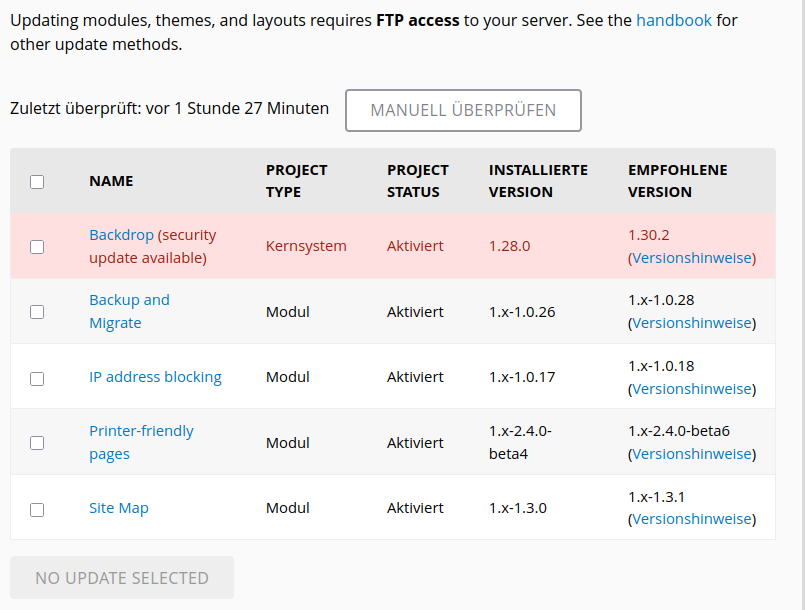Read Versionshinweise for IP address blocking
The height and width of the screenshot is (610, 805).
[x=690, y=388]
